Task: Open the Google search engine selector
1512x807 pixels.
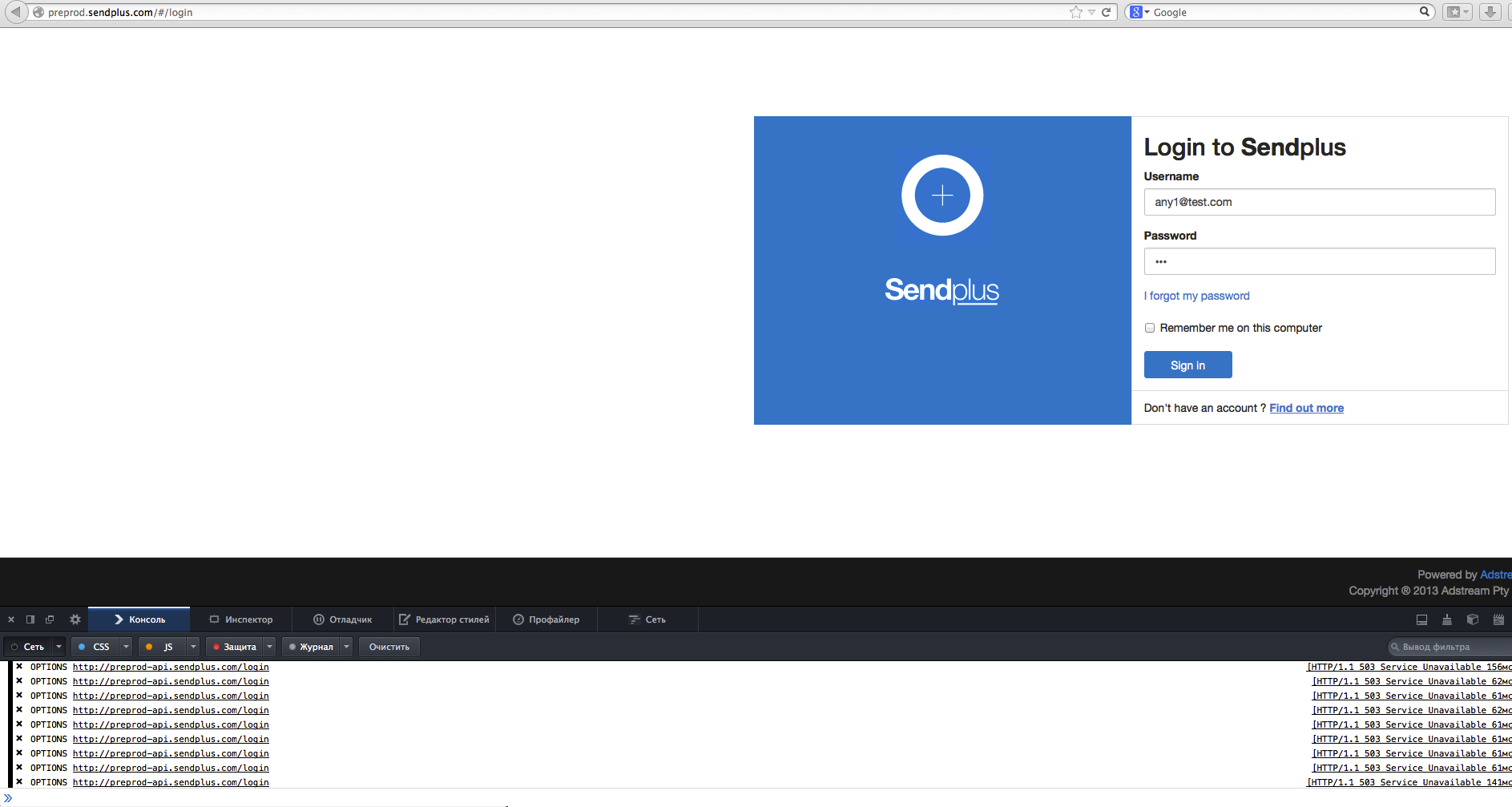Action: click(x=1139, y=12)
